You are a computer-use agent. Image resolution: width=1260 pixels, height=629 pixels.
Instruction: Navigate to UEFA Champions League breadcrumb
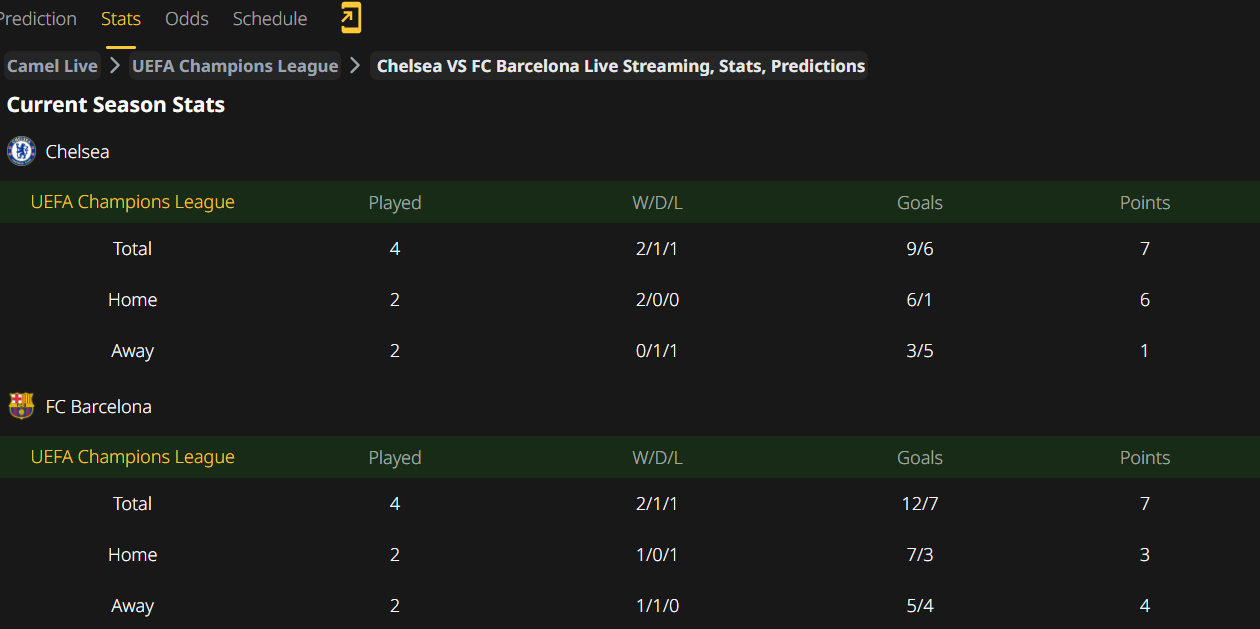coord(235,66)
